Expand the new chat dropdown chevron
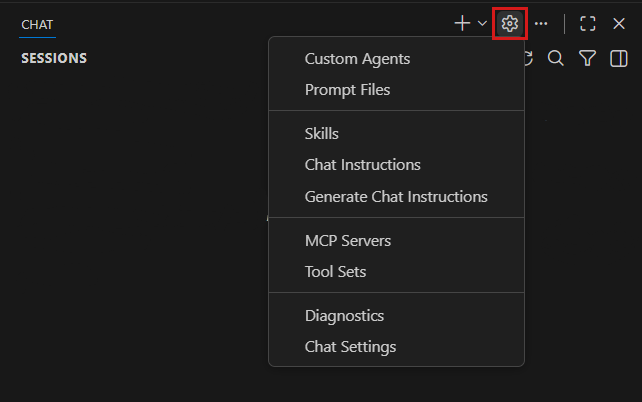The height and width of the screenshot is (402, 642). coord(482,23)
